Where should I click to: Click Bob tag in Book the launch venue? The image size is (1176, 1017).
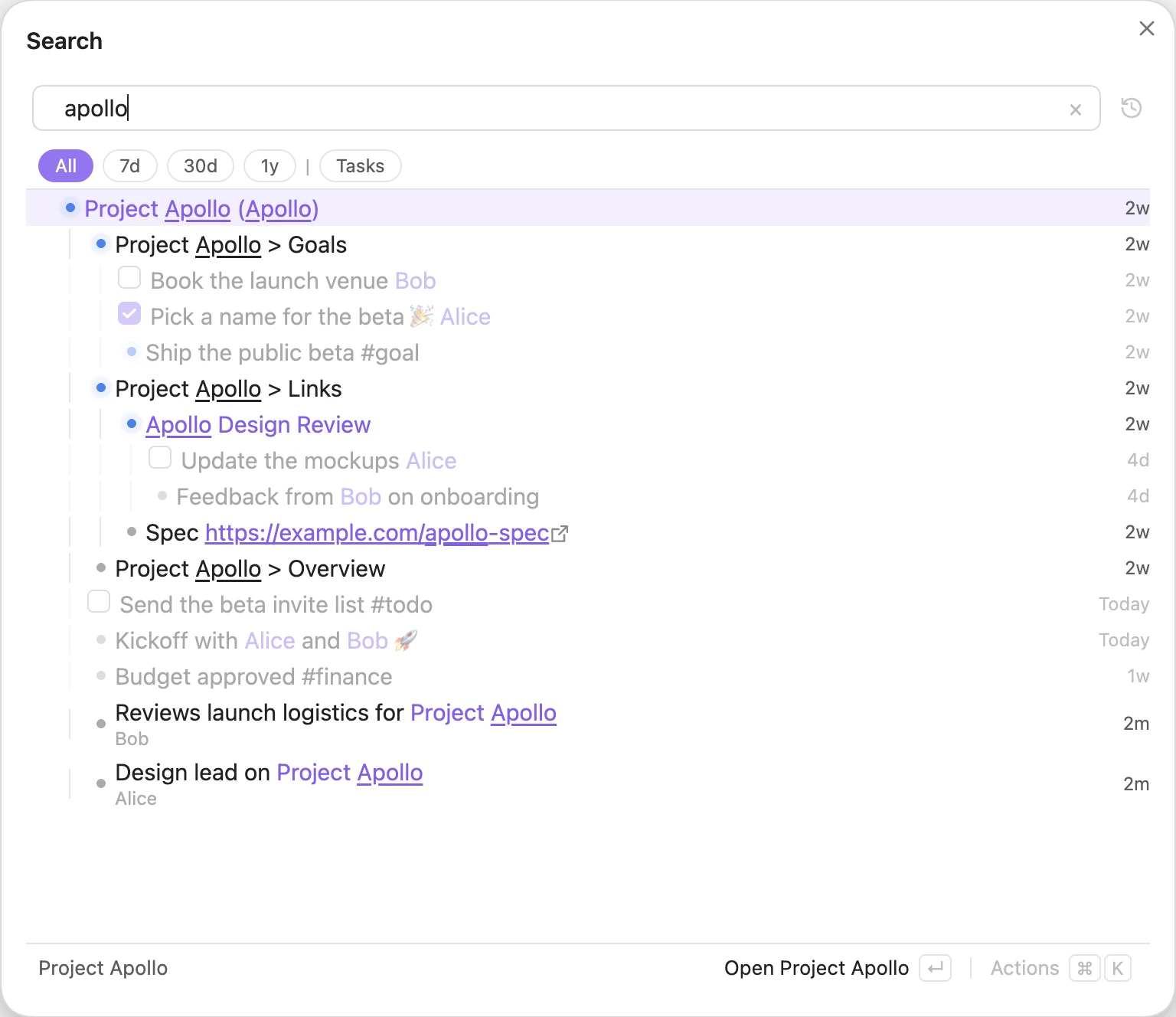tap(416, 281)
